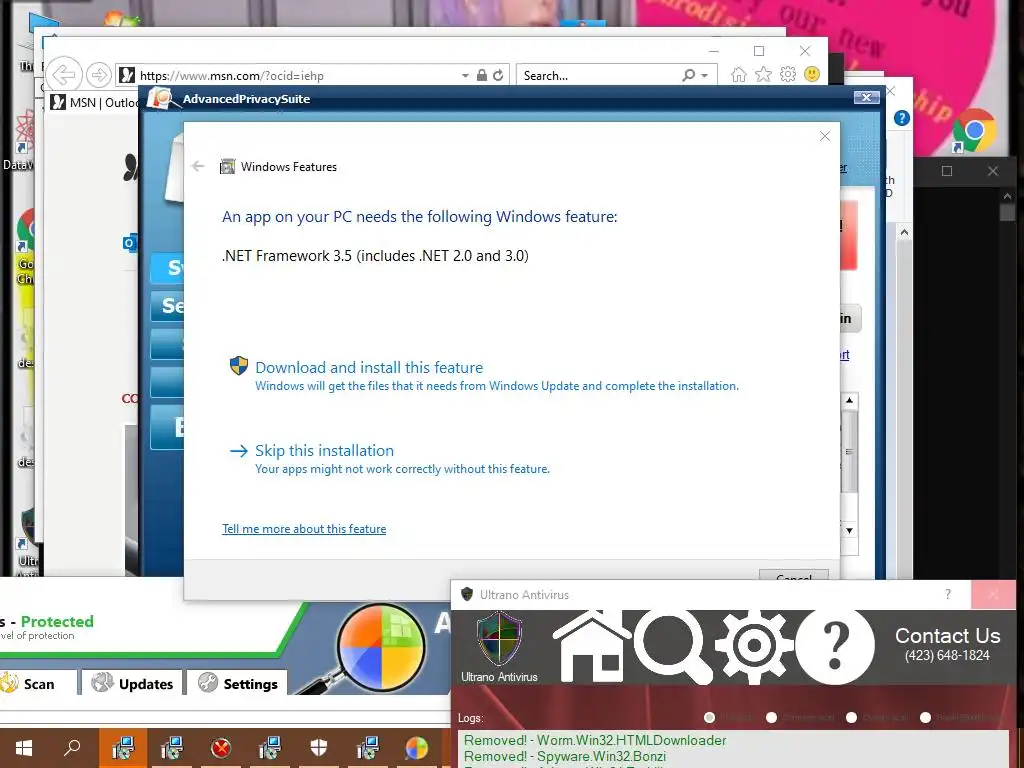Open the Scan tab in antivirus window
Image resolution: width=1024 pixels, height=768 pixels.
point(38,684)
